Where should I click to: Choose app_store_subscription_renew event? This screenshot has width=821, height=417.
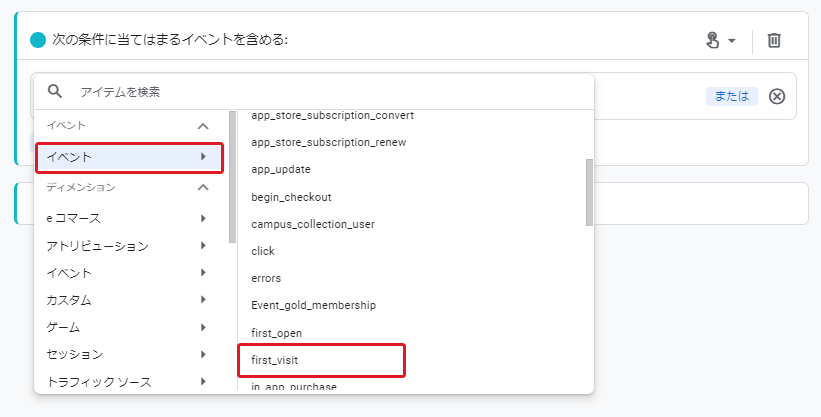(x=328, y=142)
